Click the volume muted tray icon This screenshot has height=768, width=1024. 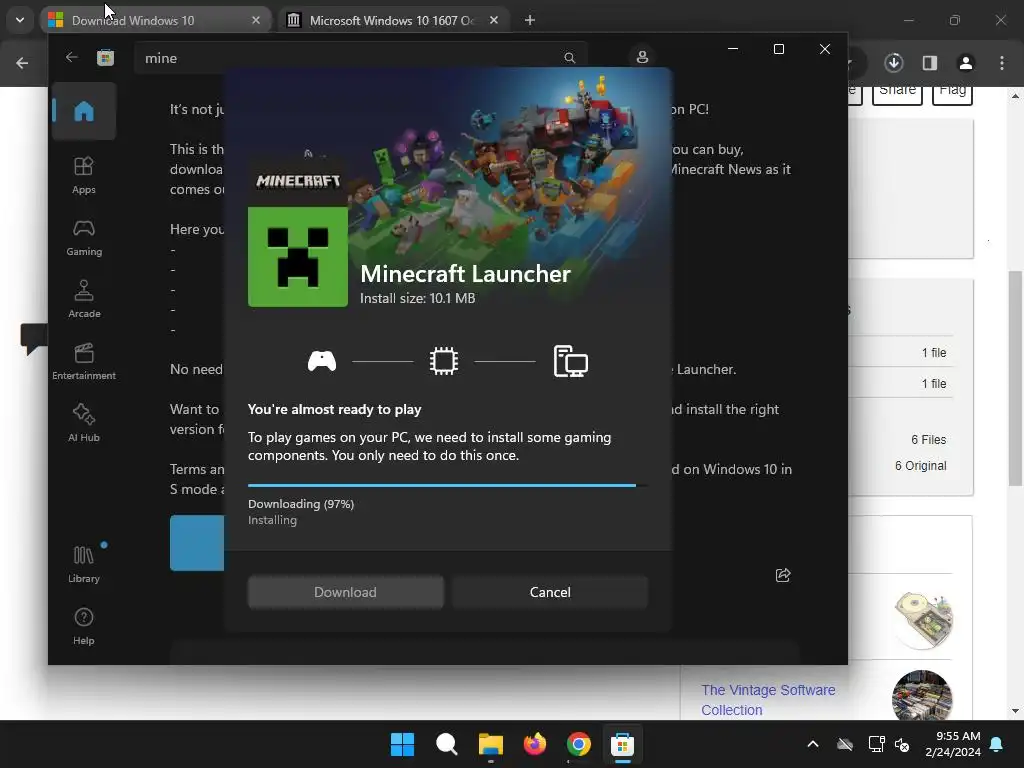point(903,744)
